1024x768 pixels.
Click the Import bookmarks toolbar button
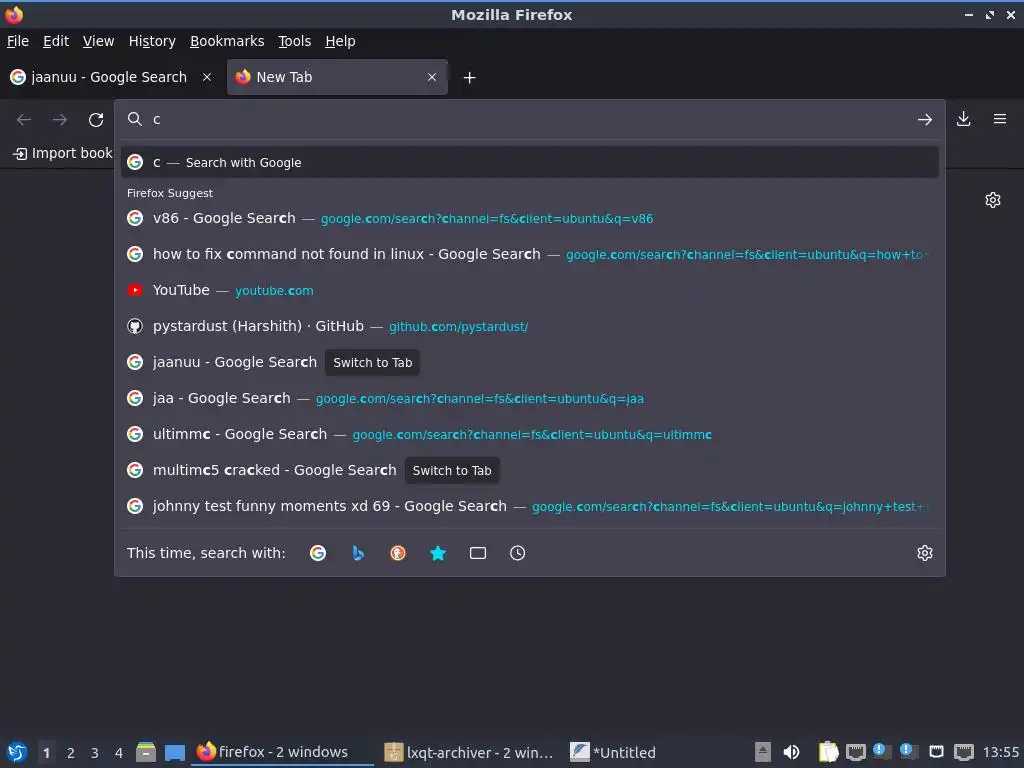pos(63,153)
